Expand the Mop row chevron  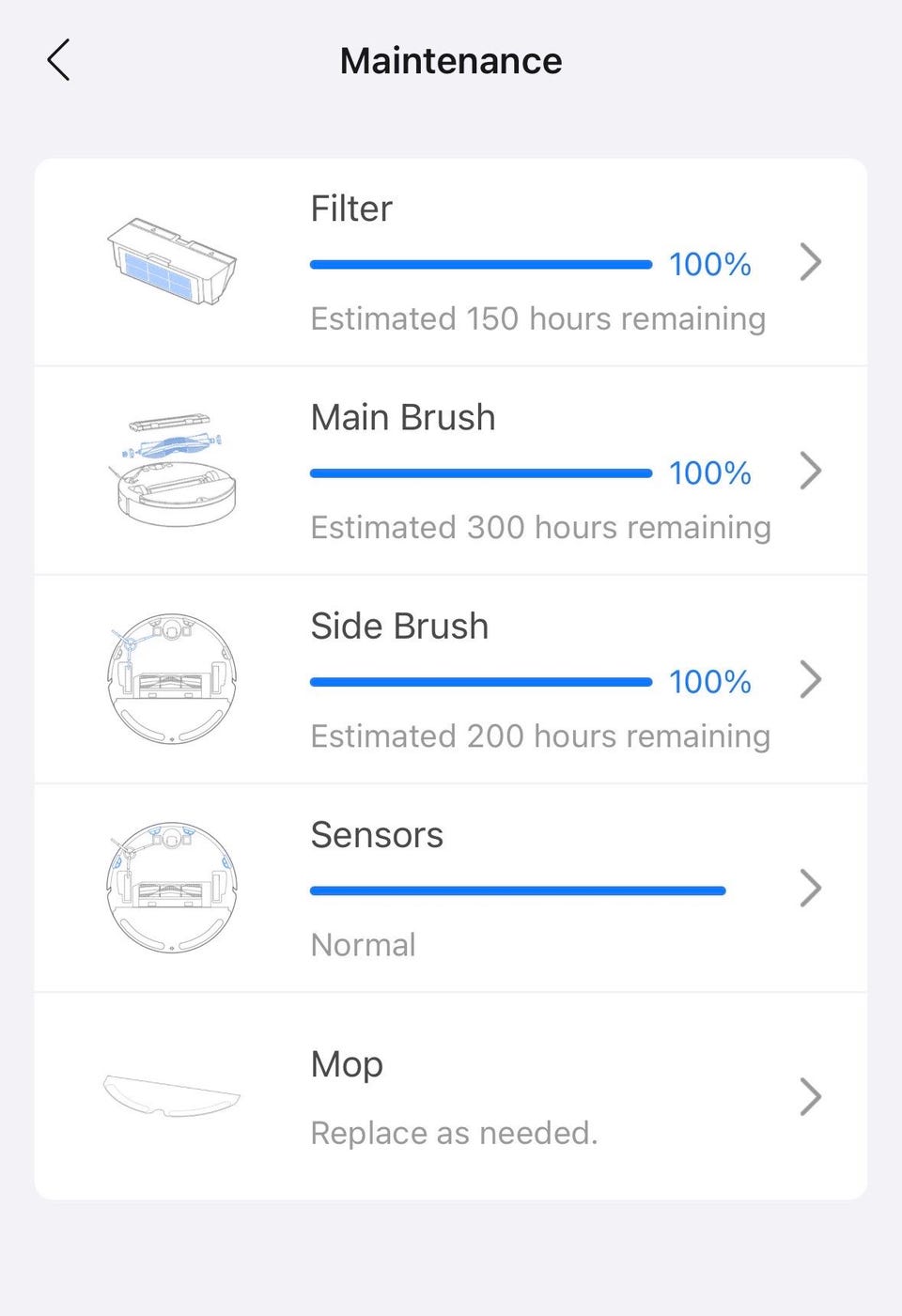(810, 1096)
